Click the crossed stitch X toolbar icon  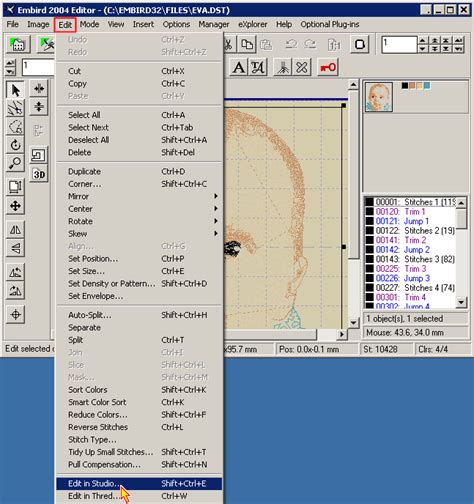click(x=302, y=67)
